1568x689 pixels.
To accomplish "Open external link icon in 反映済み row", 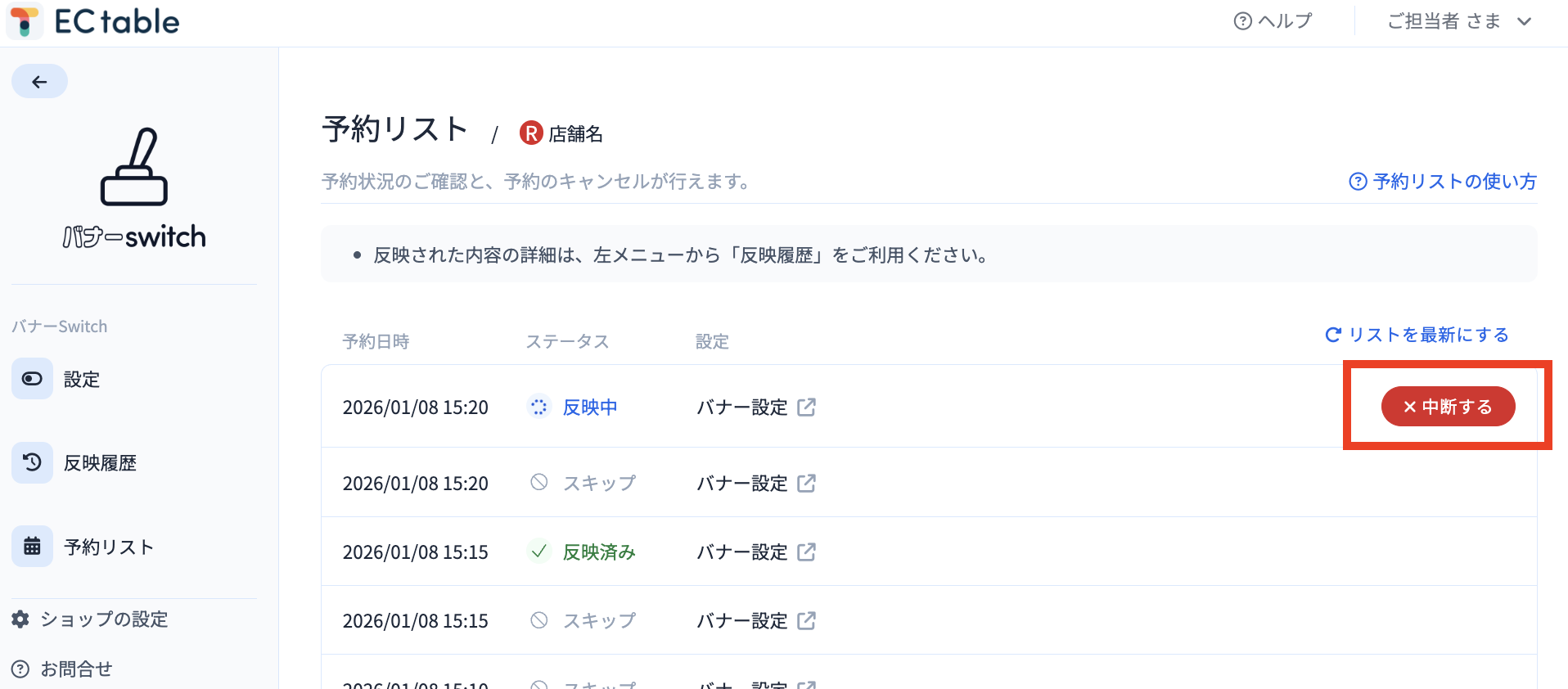I will (x=806, y=552).
